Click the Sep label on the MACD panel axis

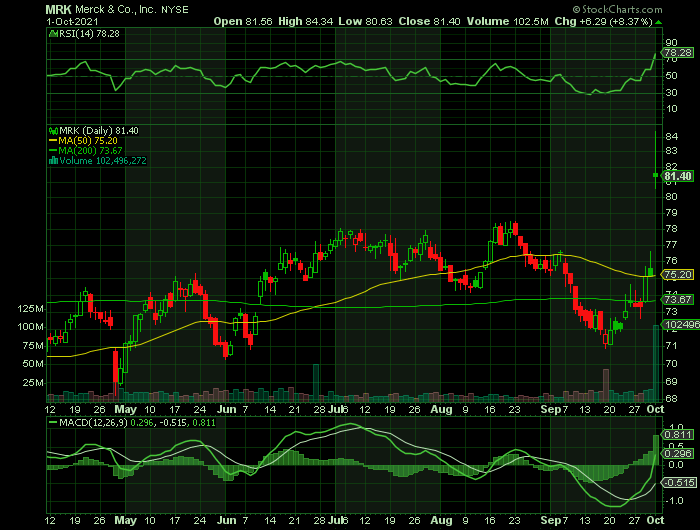[550, 520]
